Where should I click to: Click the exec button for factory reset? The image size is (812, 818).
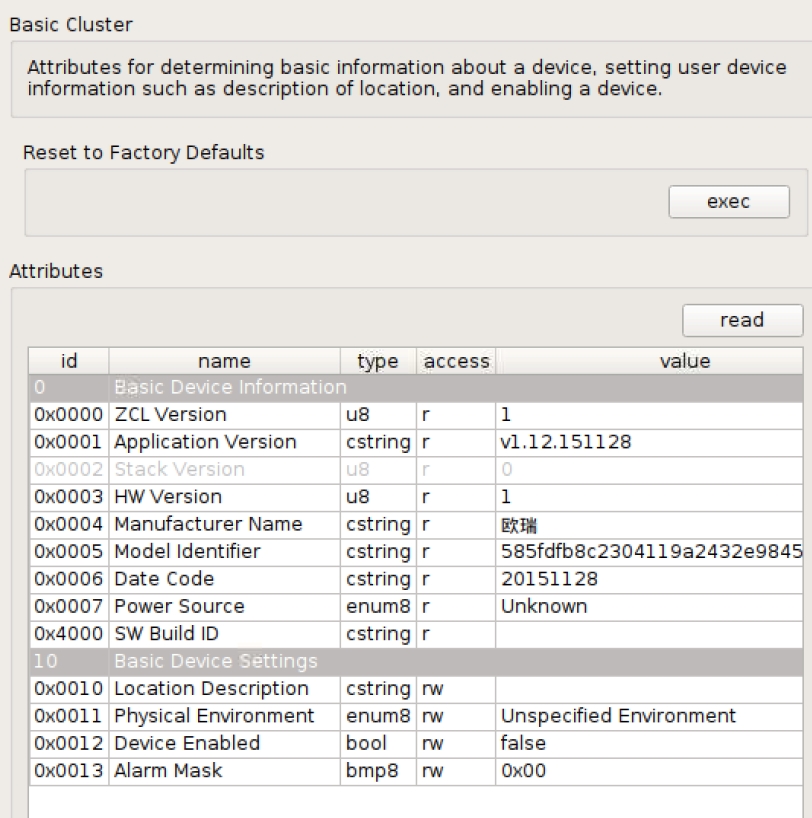pos(729,201)
